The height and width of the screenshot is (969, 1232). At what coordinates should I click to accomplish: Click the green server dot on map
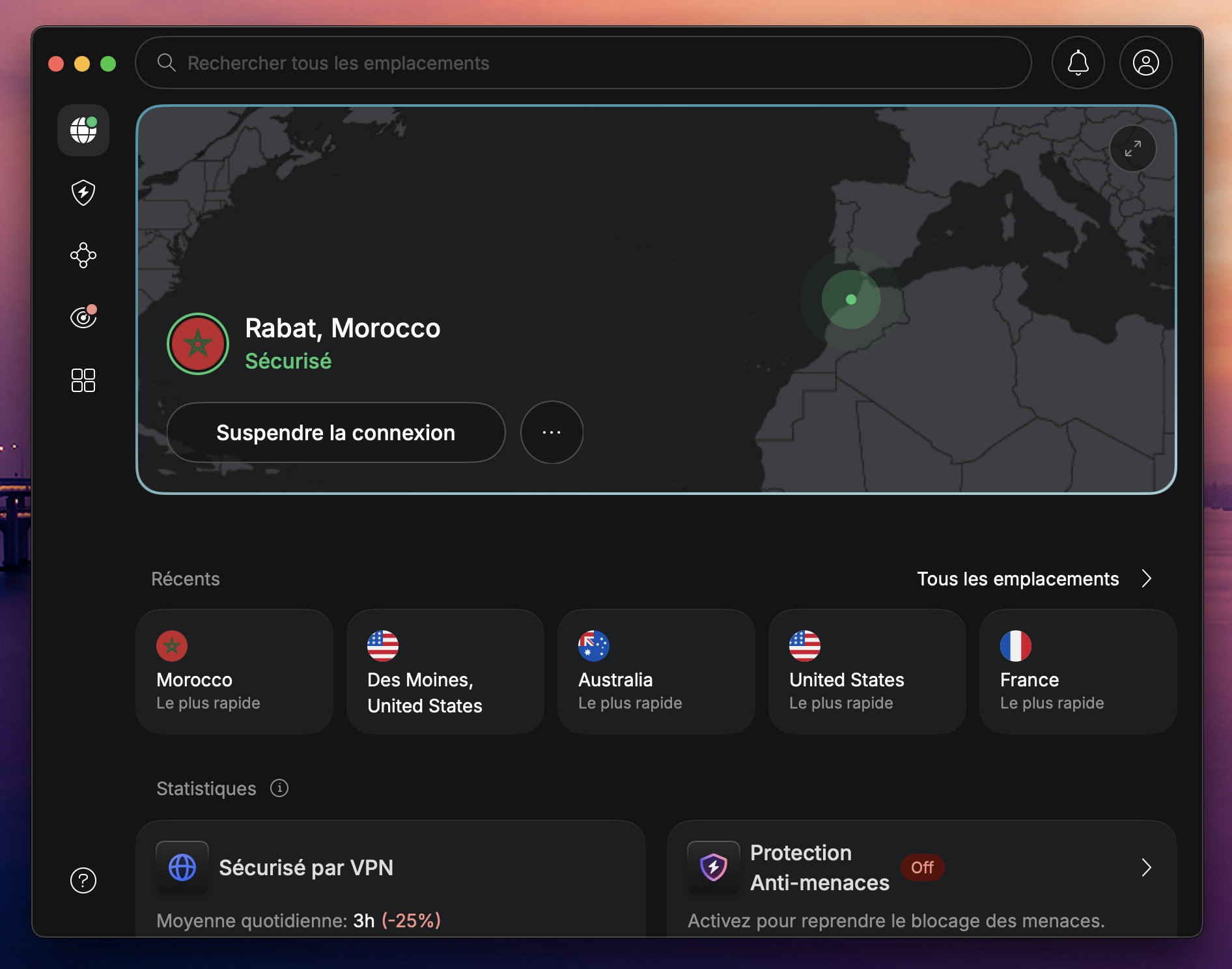851,300
